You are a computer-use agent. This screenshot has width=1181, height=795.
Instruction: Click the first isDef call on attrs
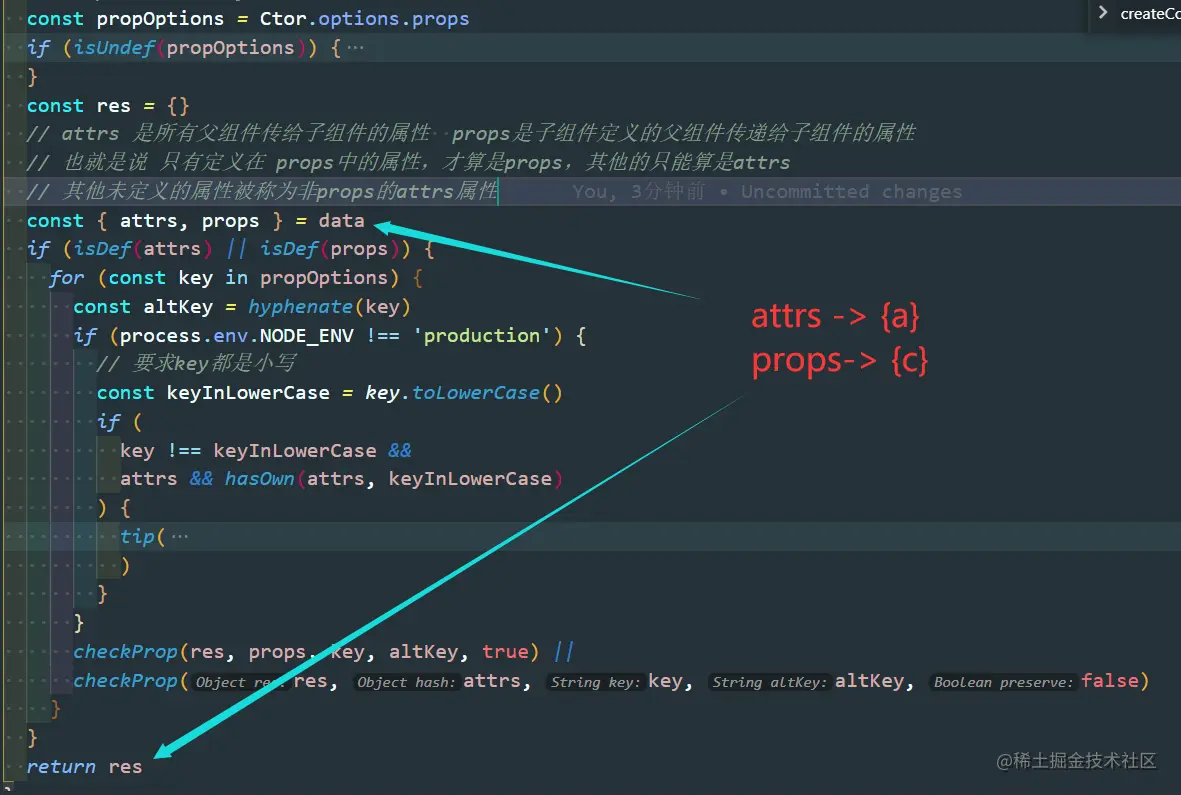click(x=102, y=249)
